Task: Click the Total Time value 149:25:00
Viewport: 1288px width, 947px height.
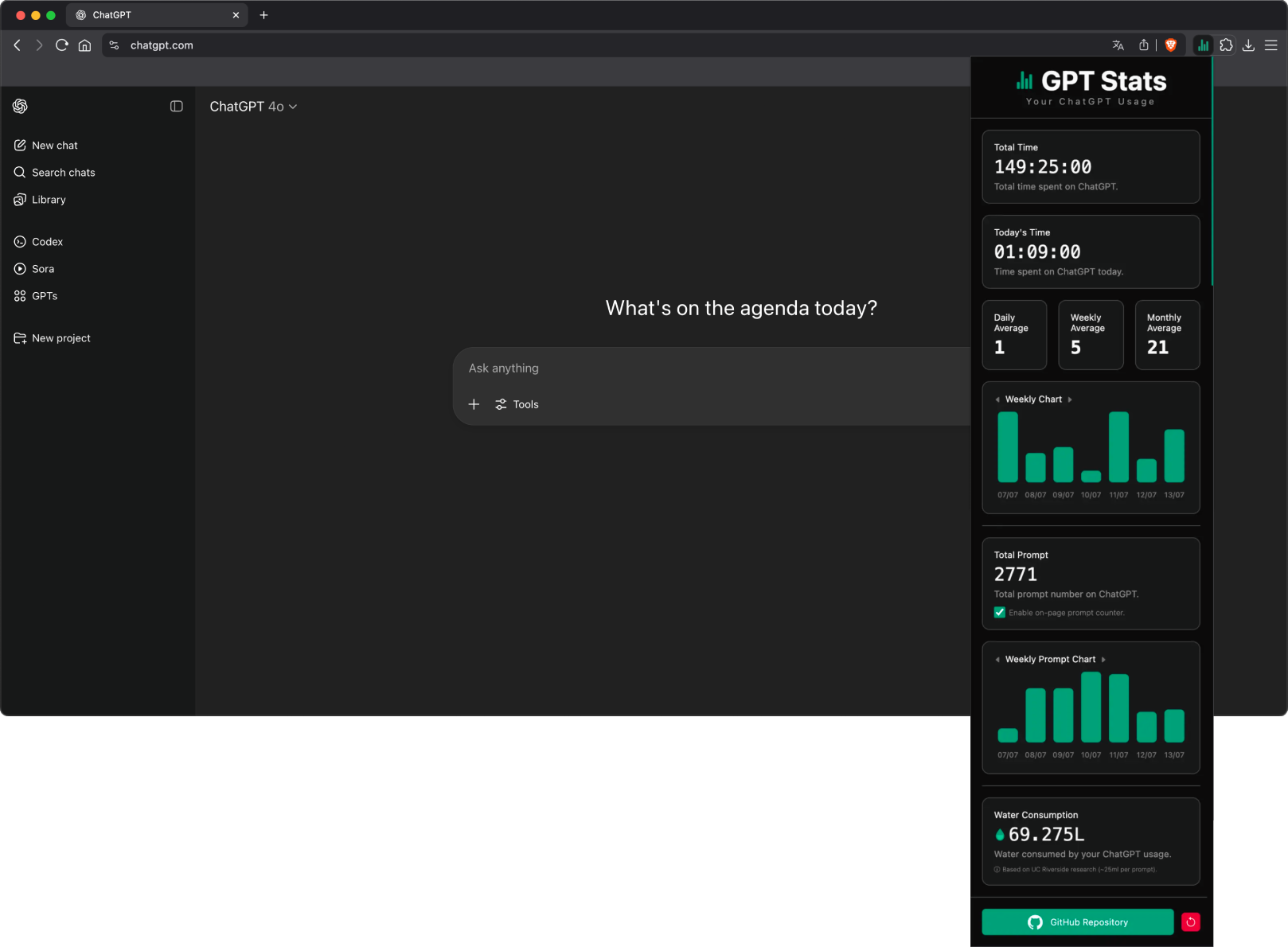Action: click(1043, 167)
